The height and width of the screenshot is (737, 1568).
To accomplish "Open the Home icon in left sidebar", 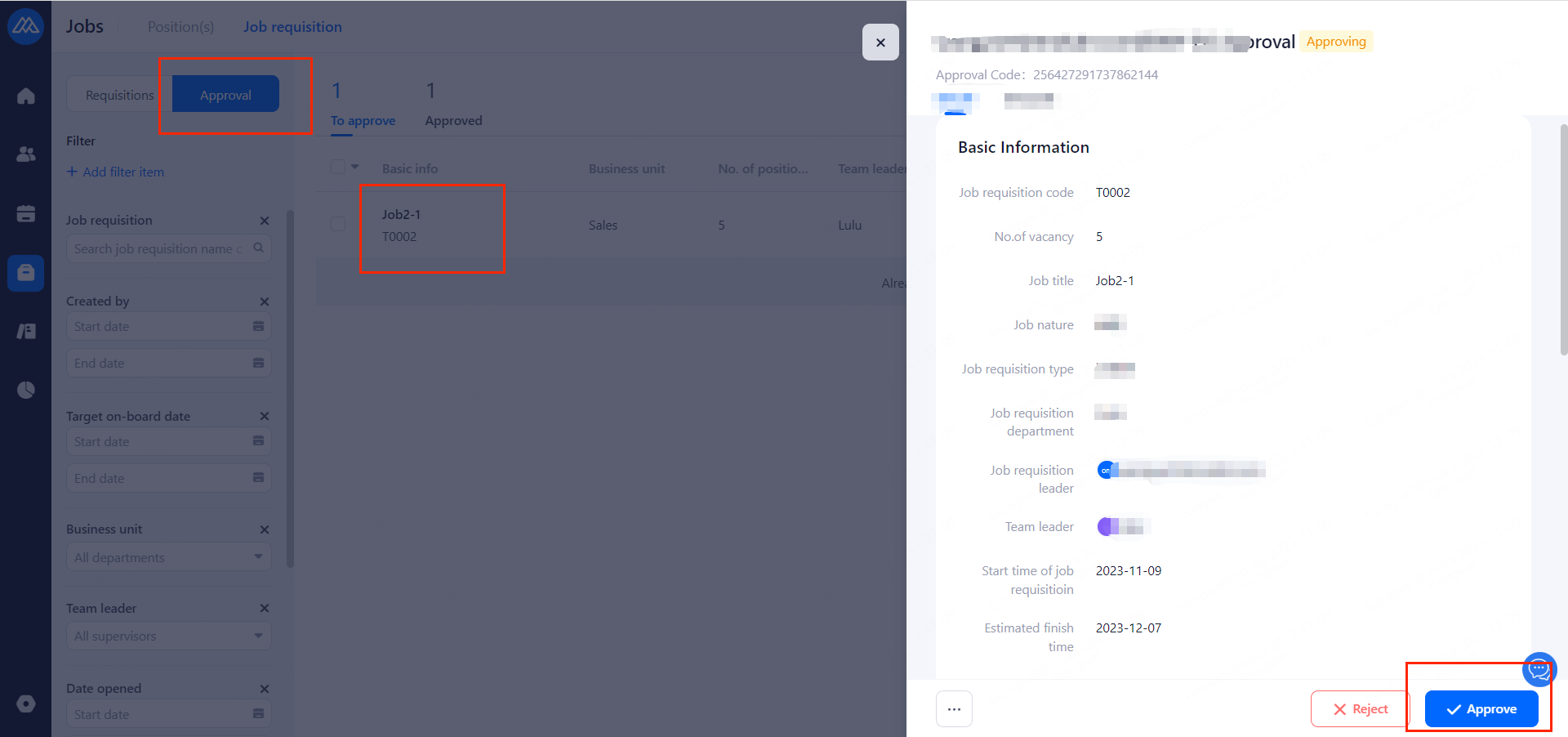I will pyautogui.click(x=26, y=96).
